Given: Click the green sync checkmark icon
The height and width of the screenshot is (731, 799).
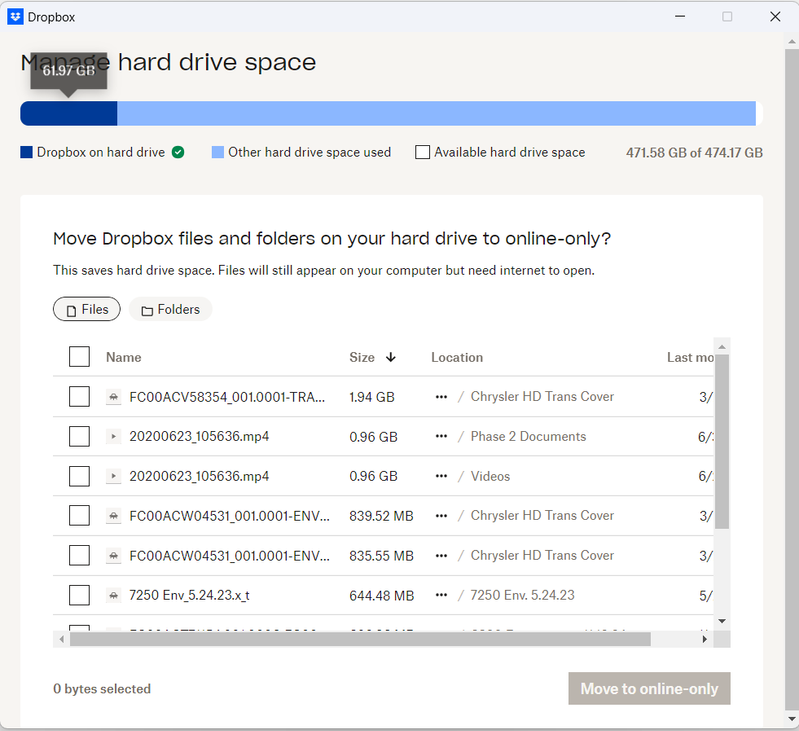Looking at the screenshot, I should pos(178,152).
